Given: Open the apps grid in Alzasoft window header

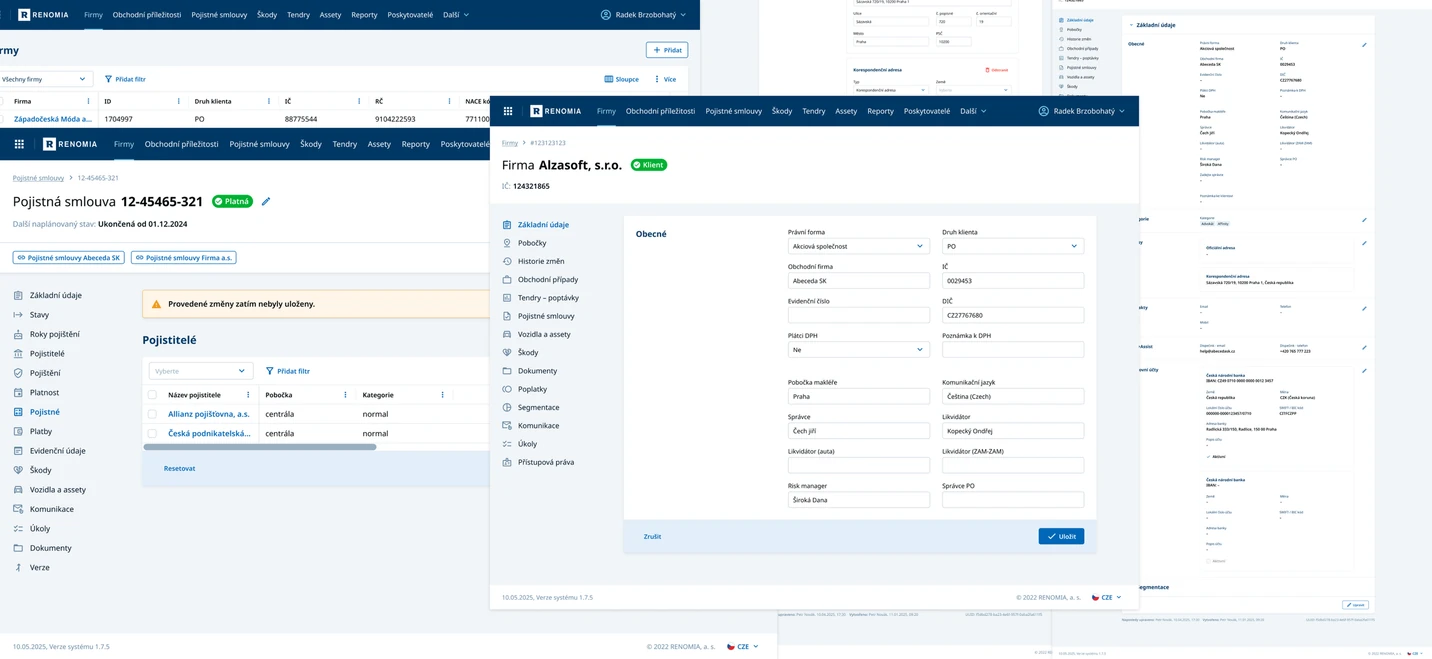Looking at the screenshot, I should pyautogui.click(x=508, y=111).
